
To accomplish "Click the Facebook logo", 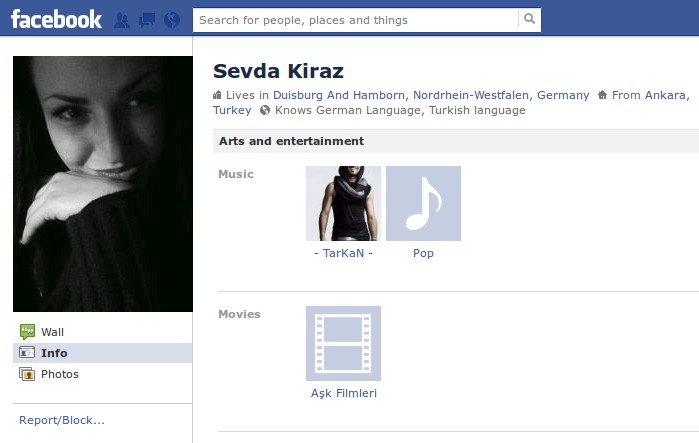I will coord(56,20).
